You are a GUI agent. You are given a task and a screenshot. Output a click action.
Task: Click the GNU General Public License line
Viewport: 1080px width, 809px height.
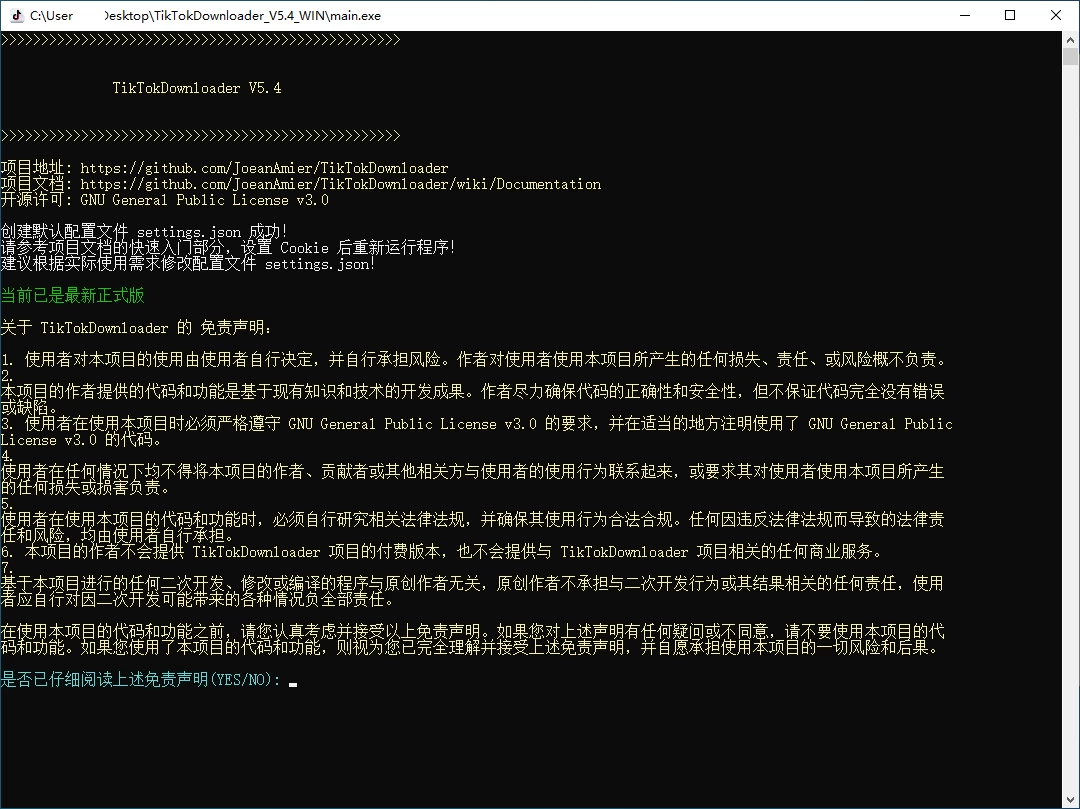pos(165,200)
